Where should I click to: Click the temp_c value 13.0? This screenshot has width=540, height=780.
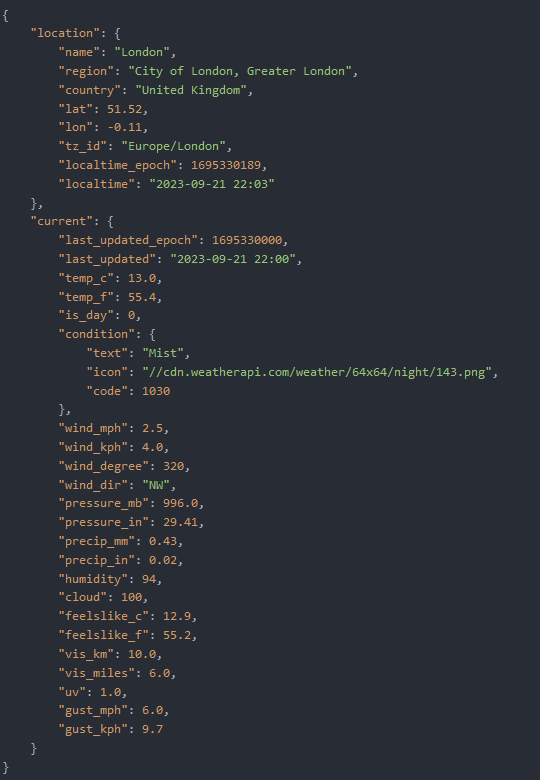tap(142, 278)
